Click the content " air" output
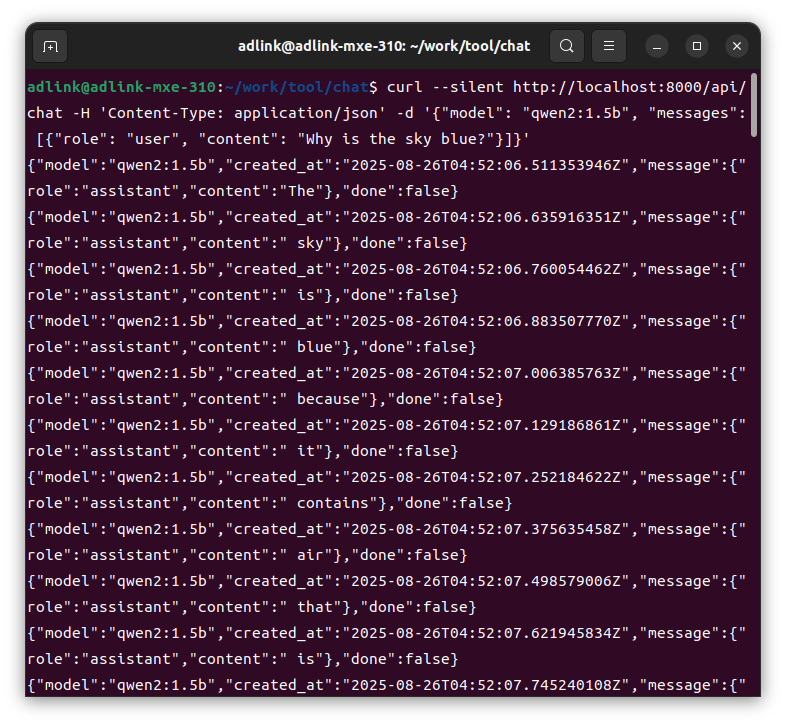Screen dimensions: 786x725 point(306,556)
